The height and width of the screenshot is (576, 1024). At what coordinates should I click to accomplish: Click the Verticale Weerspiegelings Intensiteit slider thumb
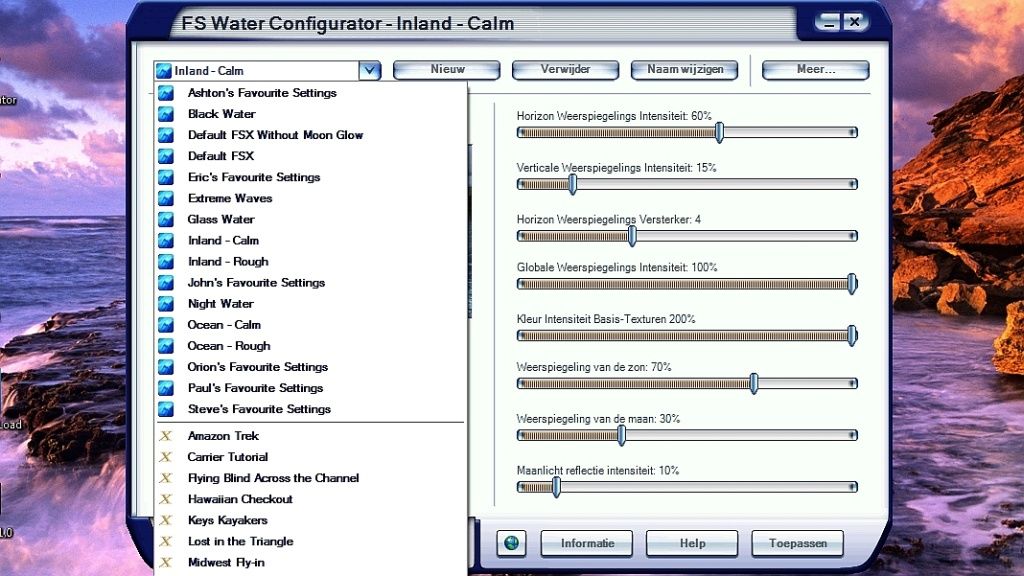[x=573, y=184]
